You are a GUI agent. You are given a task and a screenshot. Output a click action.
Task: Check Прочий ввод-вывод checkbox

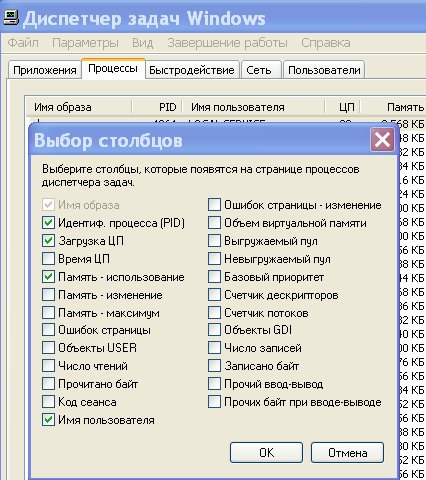pos(214,384)
